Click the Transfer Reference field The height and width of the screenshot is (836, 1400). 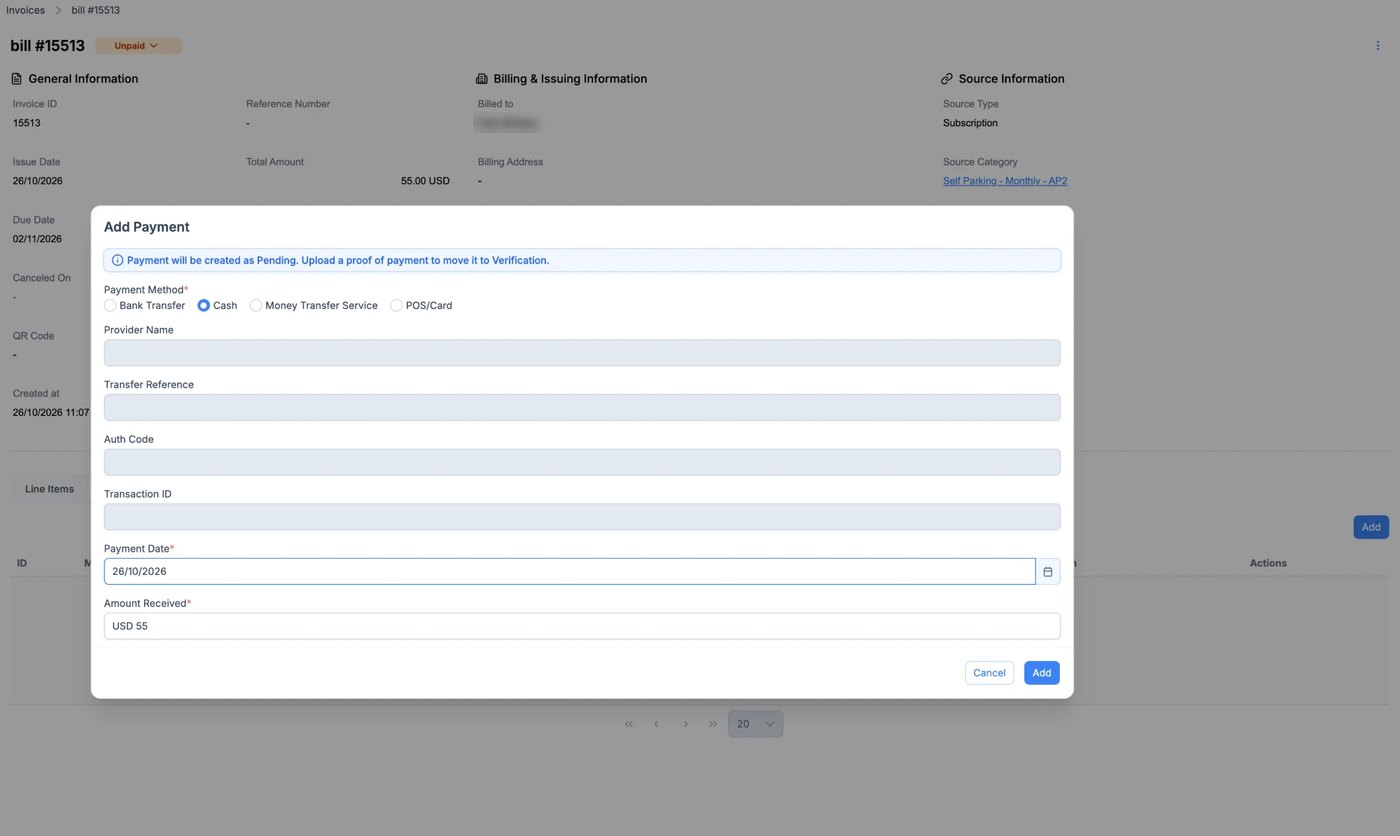[x=582, y=407]
